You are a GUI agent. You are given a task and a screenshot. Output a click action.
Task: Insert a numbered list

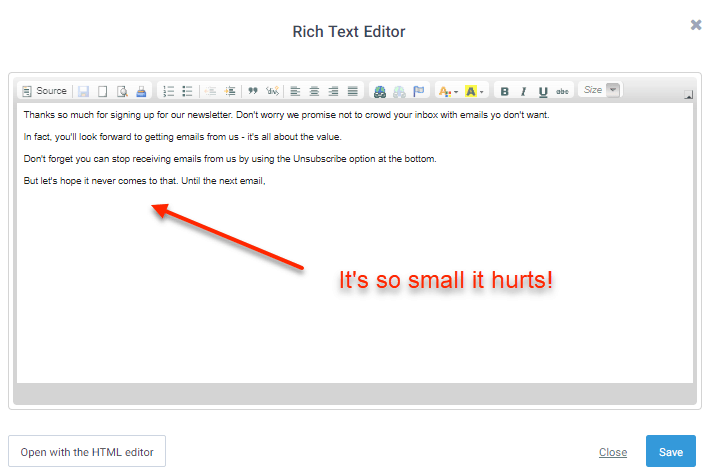pos(169,91)
